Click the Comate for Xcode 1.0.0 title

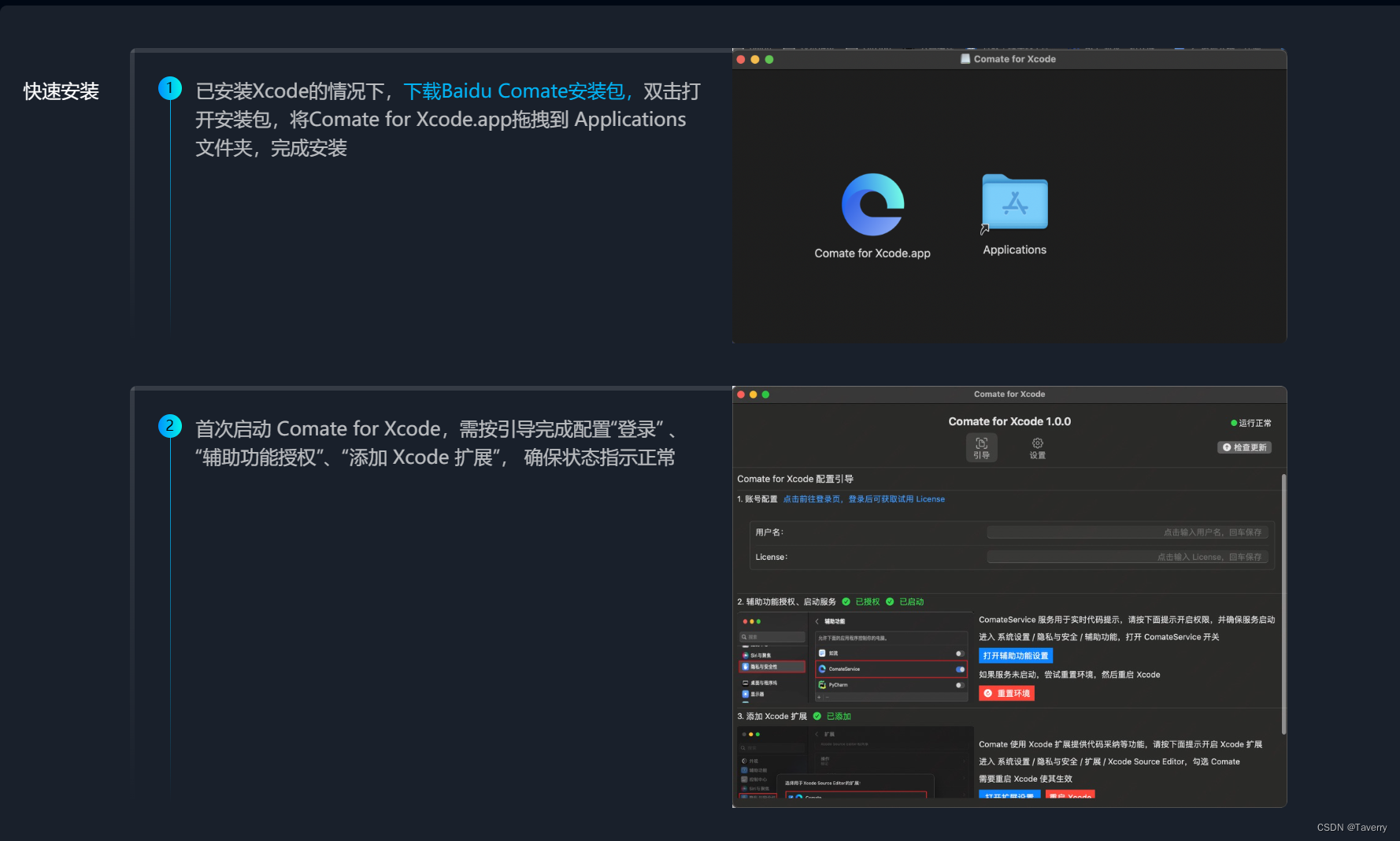[x=1009, y=421]
